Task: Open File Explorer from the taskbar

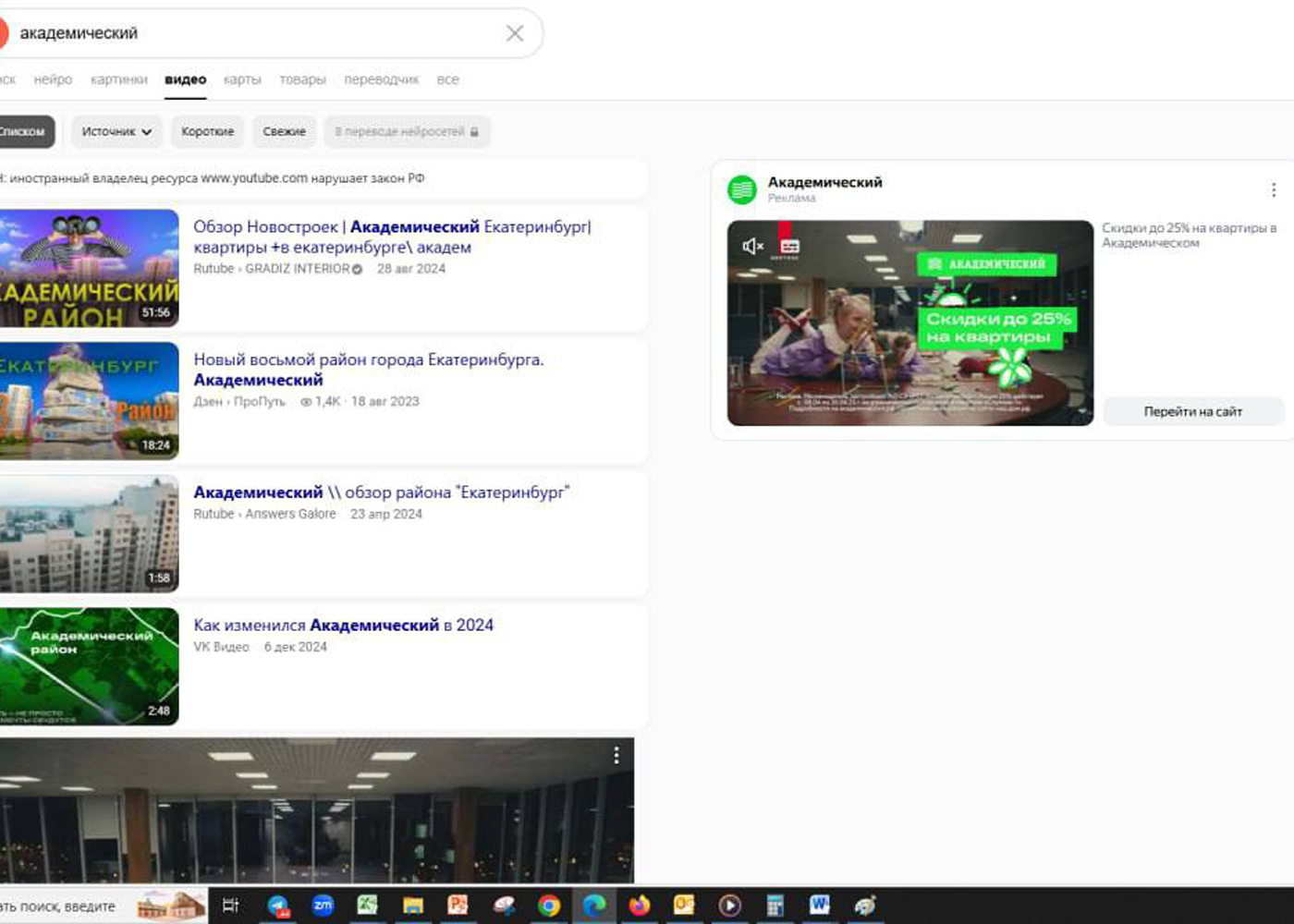Action: (x=413, y=906)
